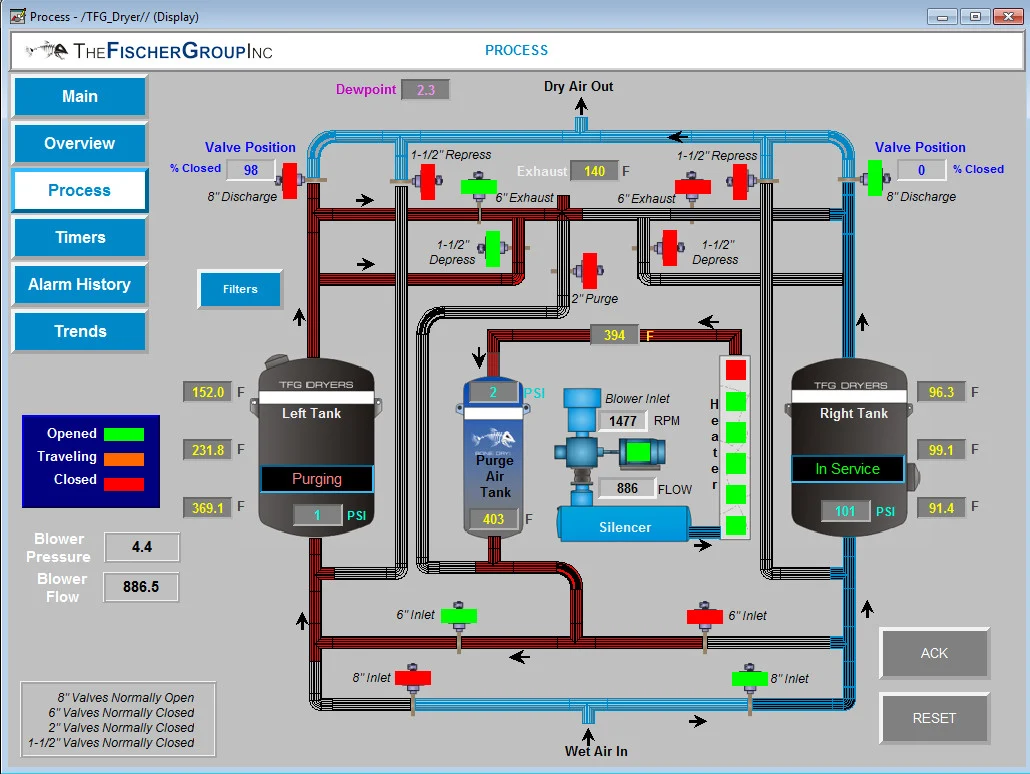
Task: Select the left 1-1/2" Repress valve
Action: [428, 181]
